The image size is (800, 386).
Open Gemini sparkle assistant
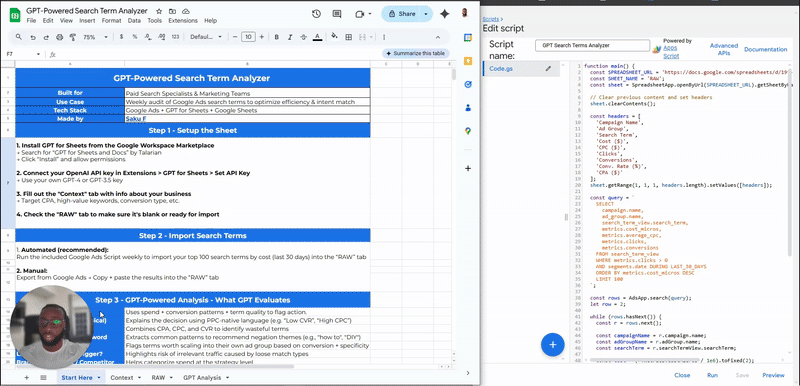point(444,14)
